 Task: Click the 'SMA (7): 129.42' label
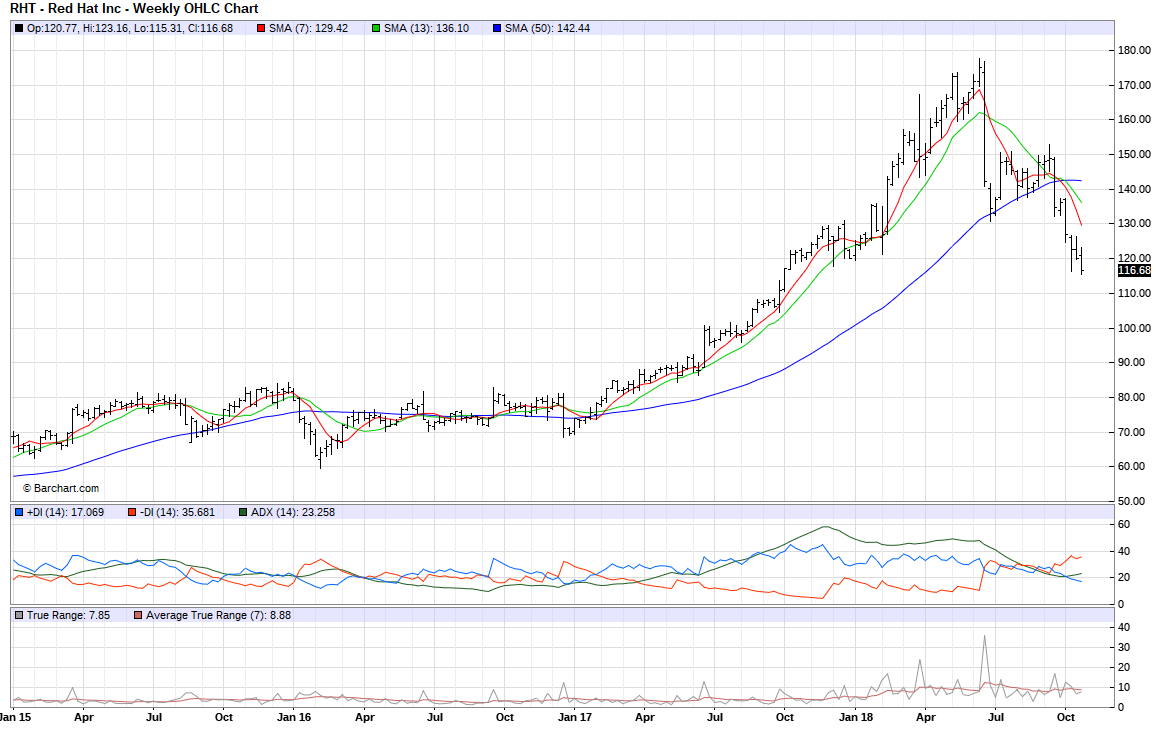[308, 29]
